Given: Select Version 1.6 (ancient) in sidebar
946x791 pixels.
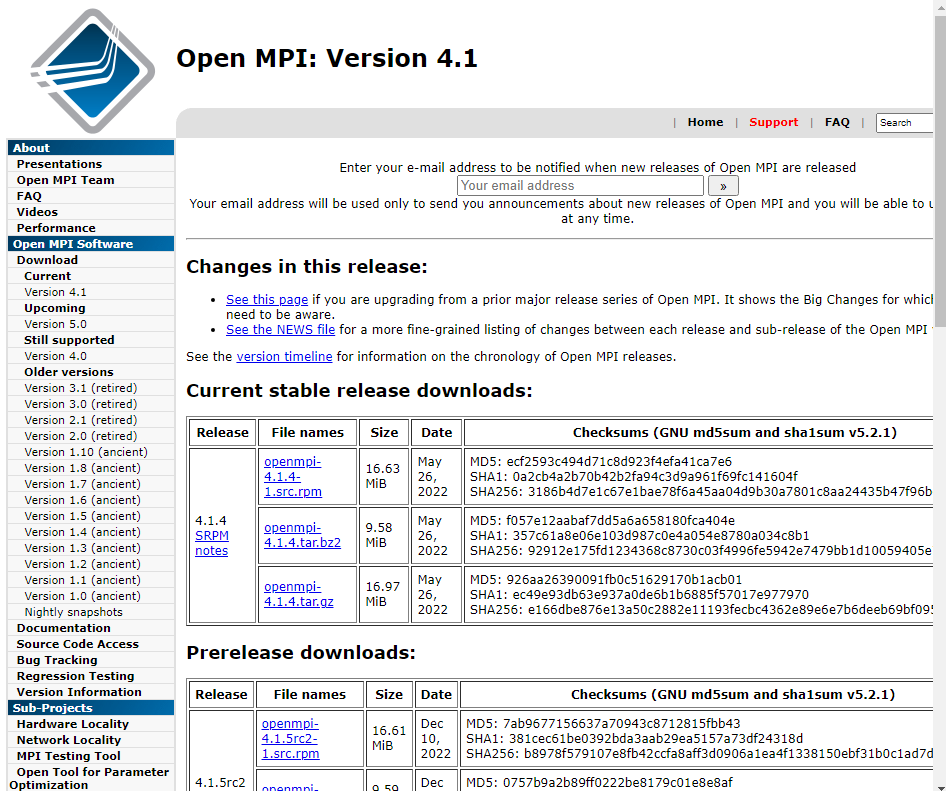Looking at the screenshot, I should pyautogui.click(x=82, y=500).
